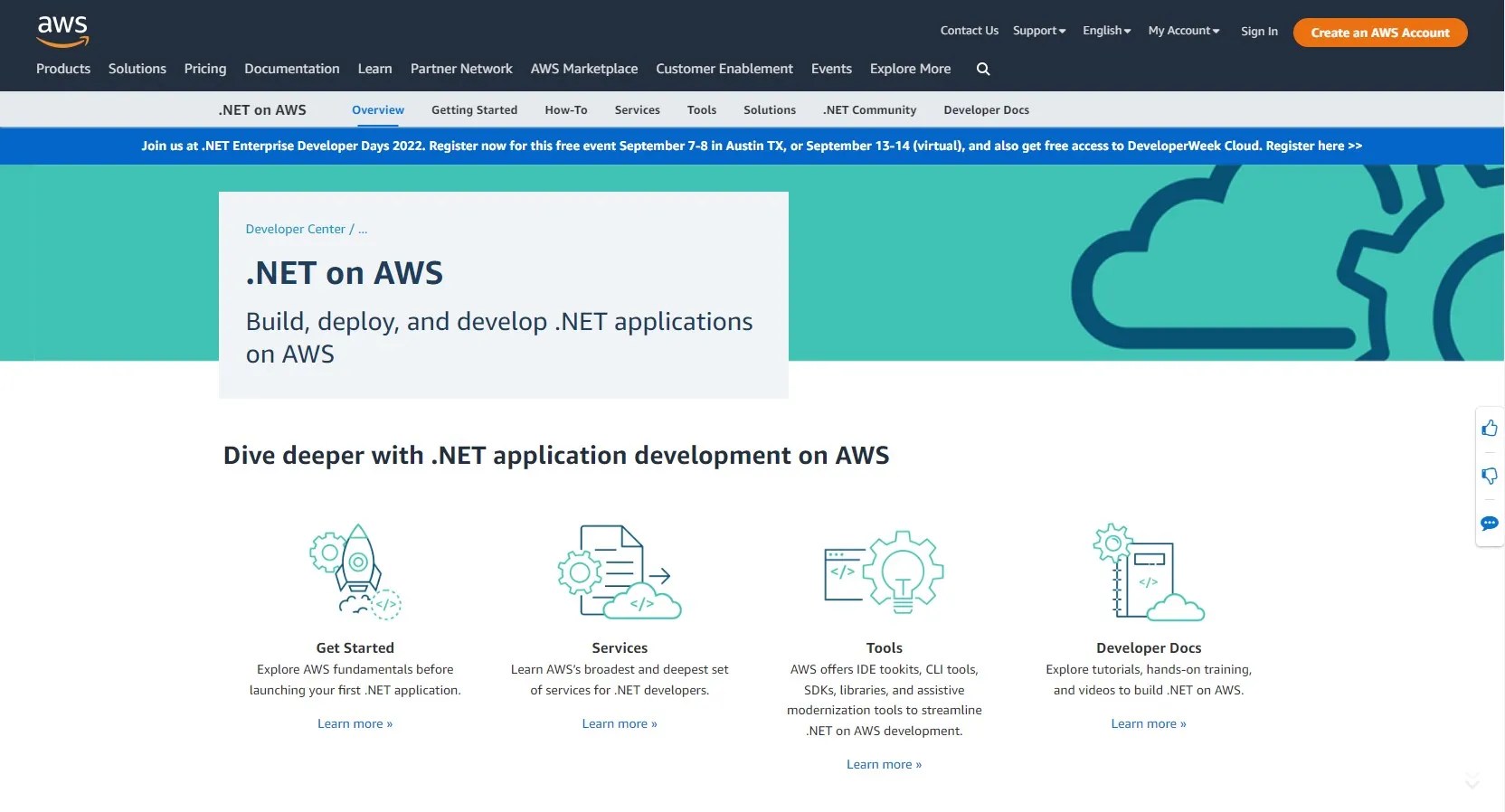Open the Learn menu
This screenshot has height=812, width=1505.
pos(375,69)
